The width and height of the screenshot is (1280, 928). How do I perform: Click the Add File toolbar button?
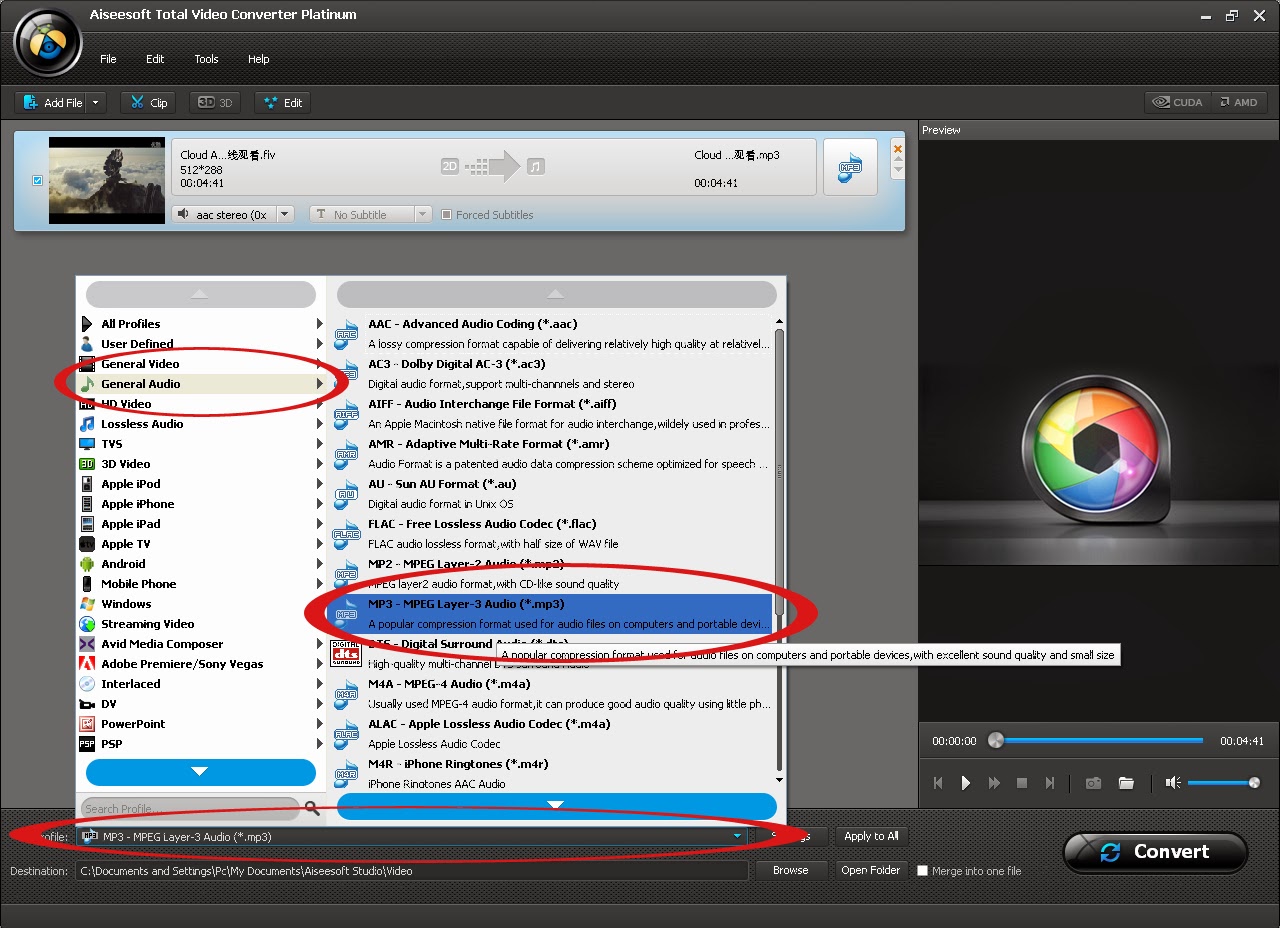click(x=52, y=102)
